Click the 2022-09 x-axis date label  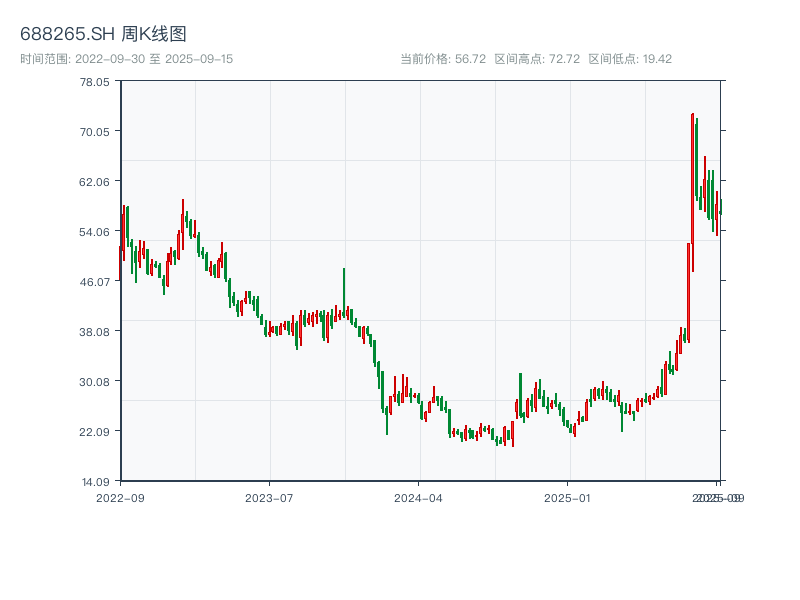pos(120,497)
